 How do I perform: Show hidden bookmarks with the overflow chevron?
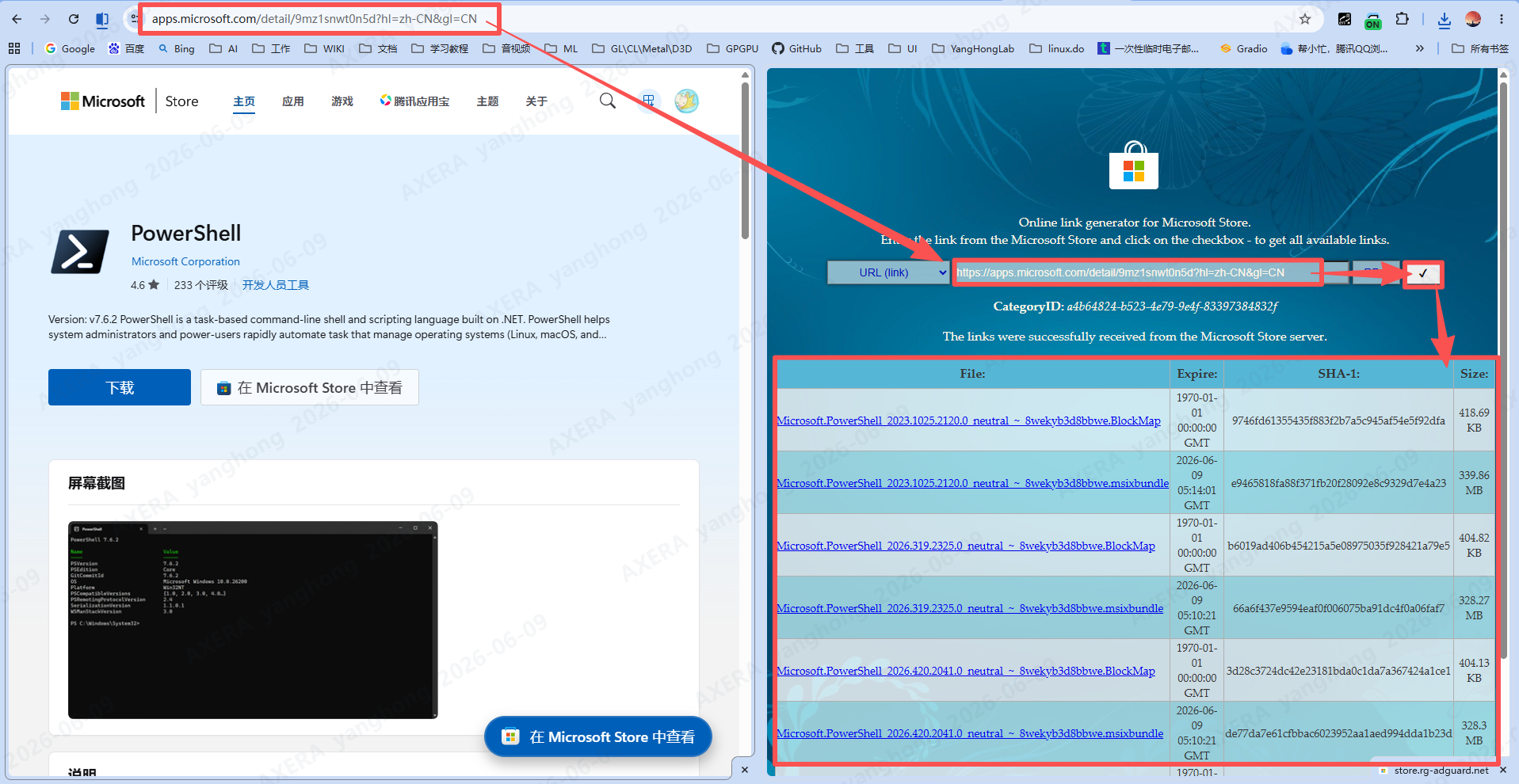(1420, 48)
